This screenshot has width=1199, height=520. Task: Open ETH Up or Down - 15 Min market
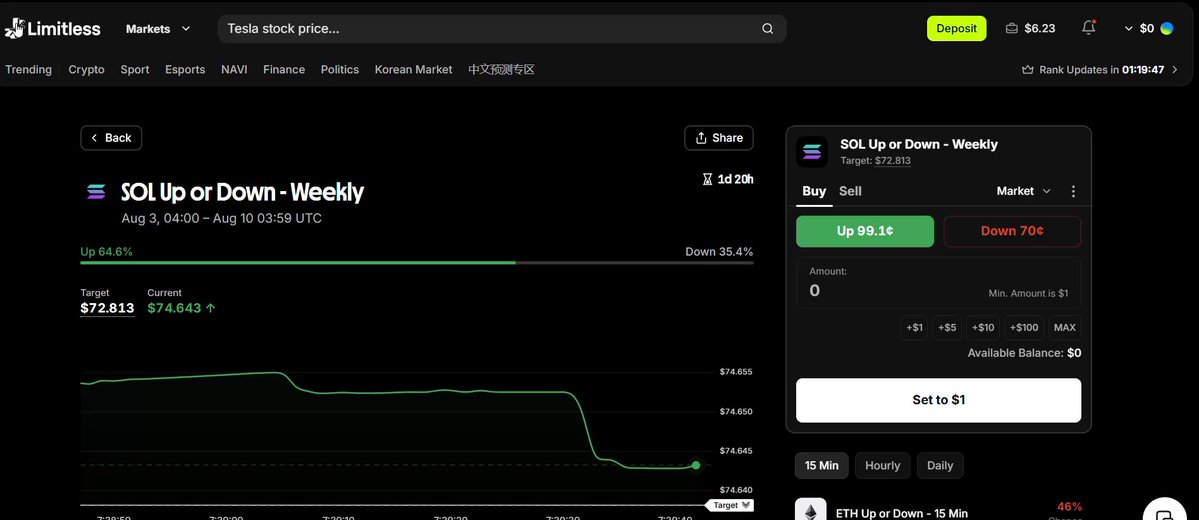(x=902, y=513)
